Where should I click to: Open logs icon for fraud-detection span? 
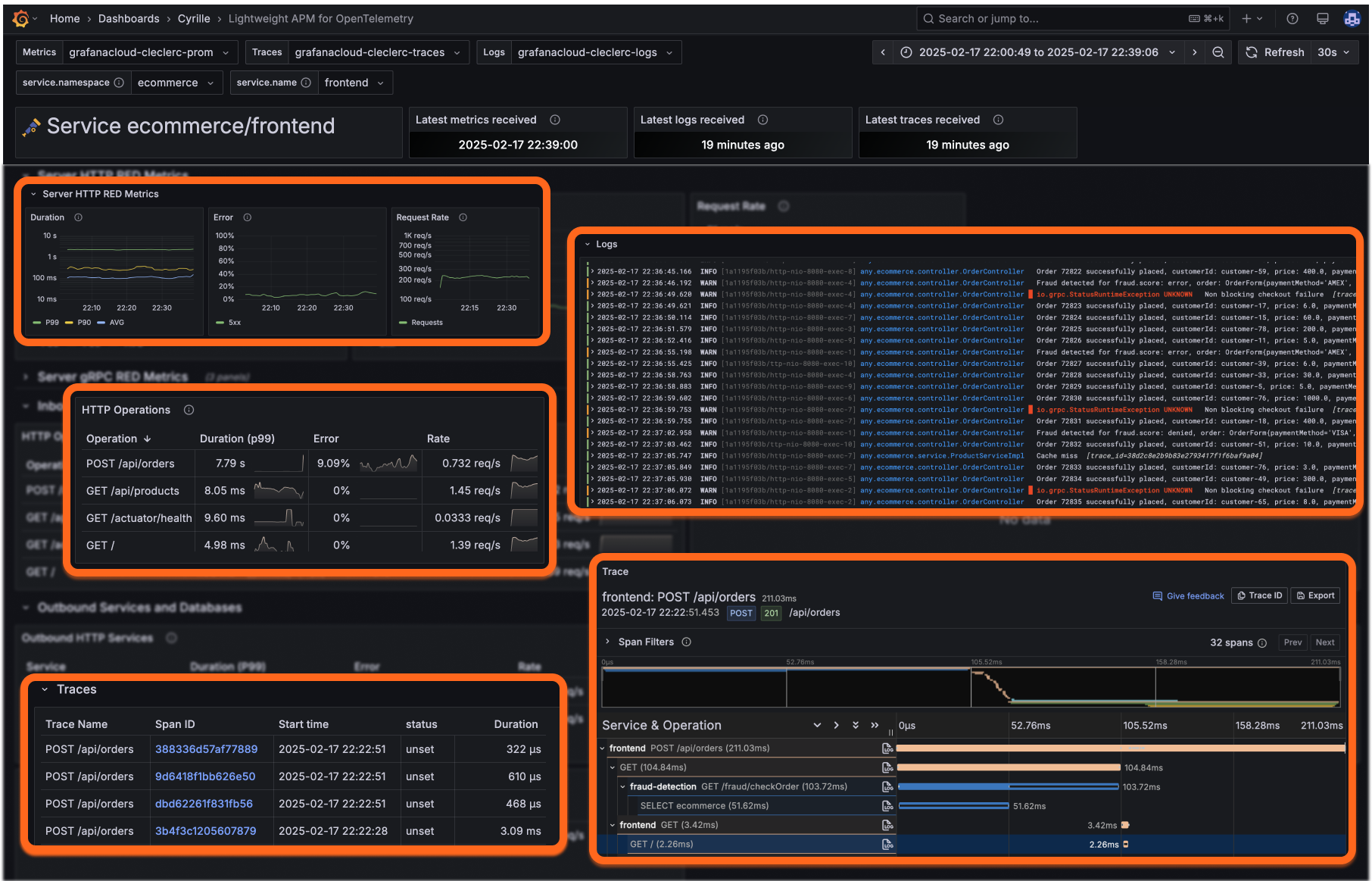[887, 786]
